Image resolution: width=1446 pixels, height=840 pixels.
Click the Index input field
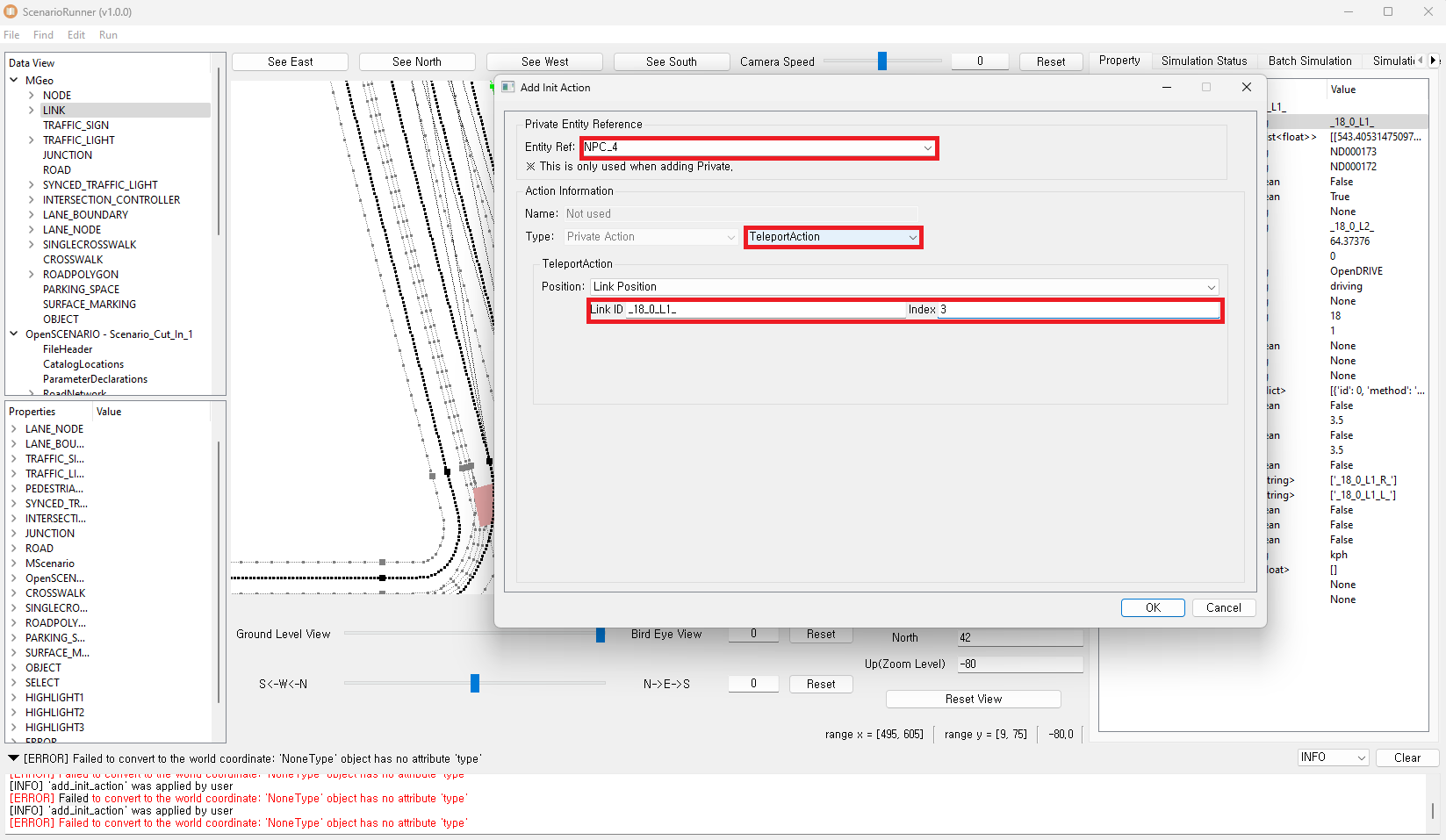(1078, 310)
